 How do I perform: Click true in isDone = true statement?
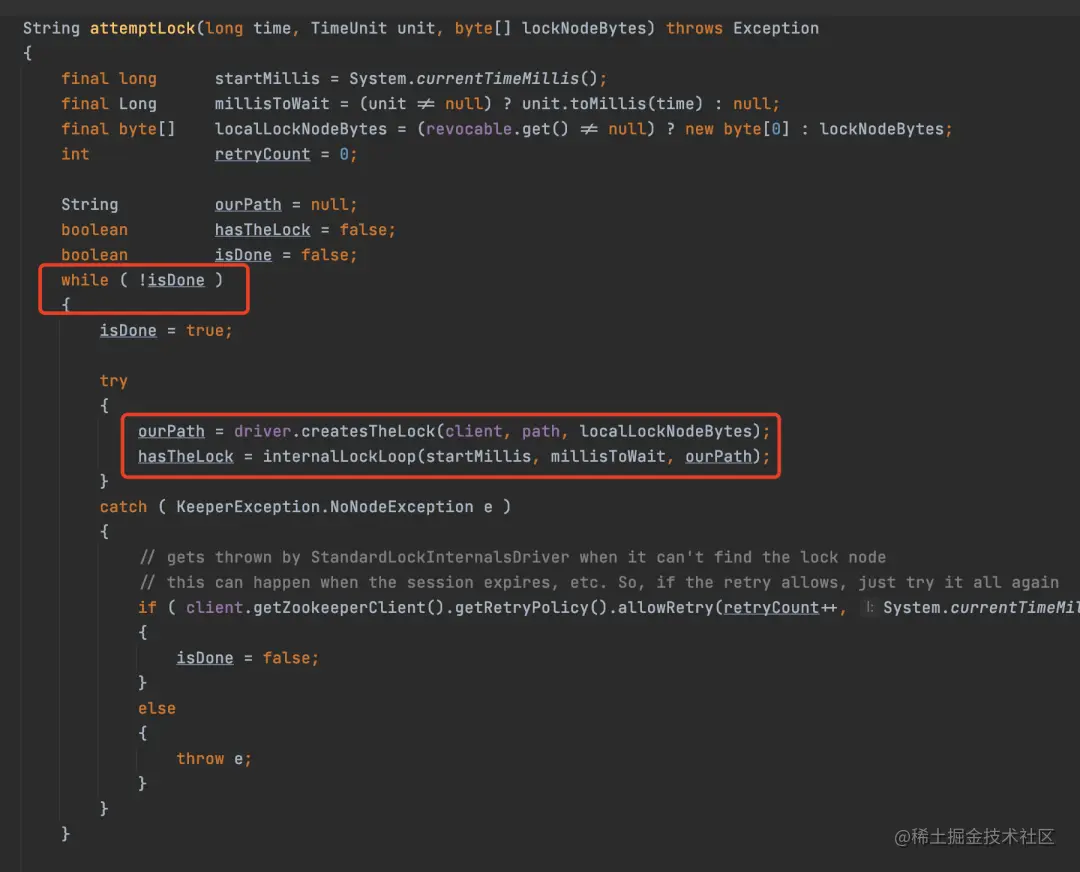coord(205,331)
